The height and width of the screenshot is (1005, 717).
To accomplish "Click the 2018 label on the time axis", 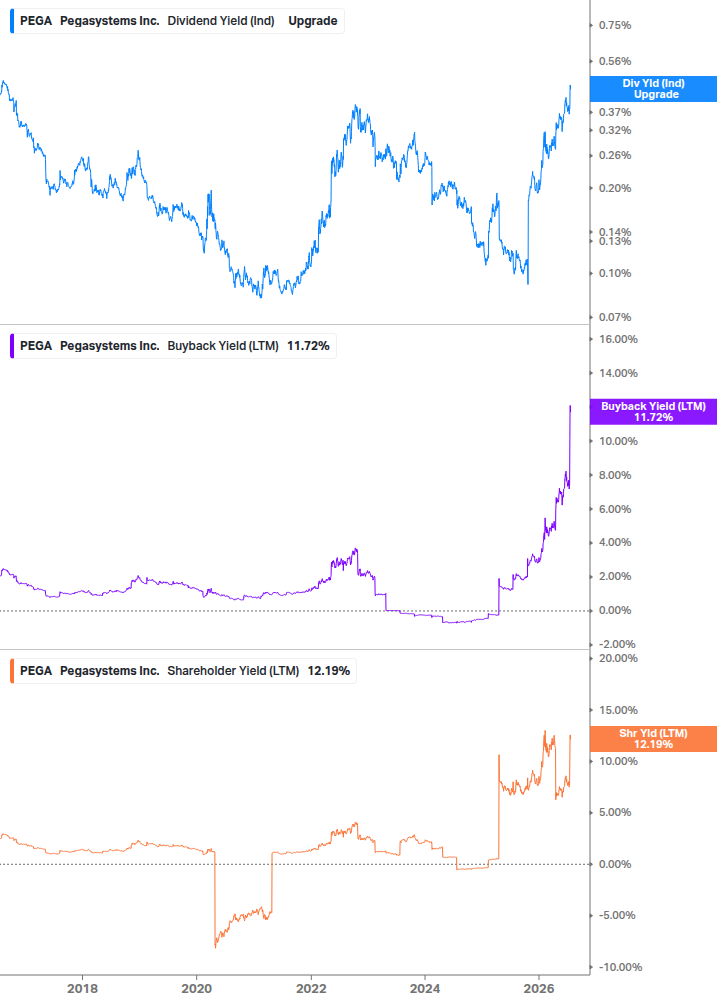I will tap(82, 988).
